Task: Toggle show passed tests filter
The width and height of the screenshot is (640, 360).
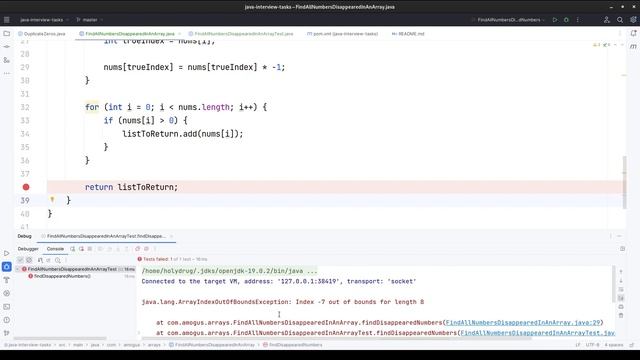Action: tap(20, 260)
